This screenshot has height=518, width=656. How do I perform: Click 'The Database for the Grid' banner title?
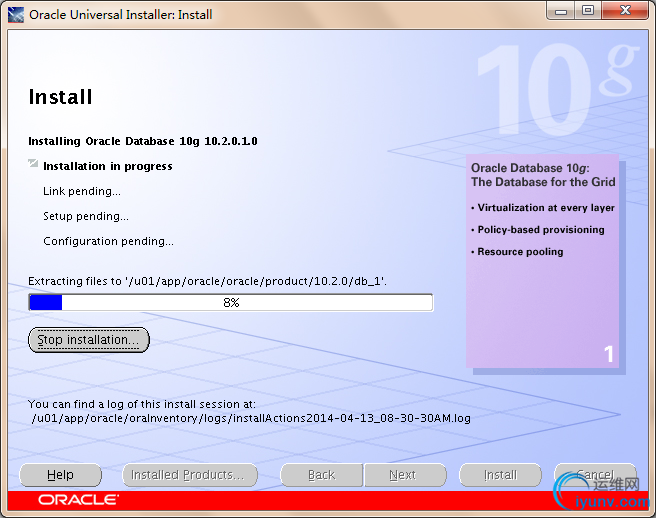[x=543, y=182]
